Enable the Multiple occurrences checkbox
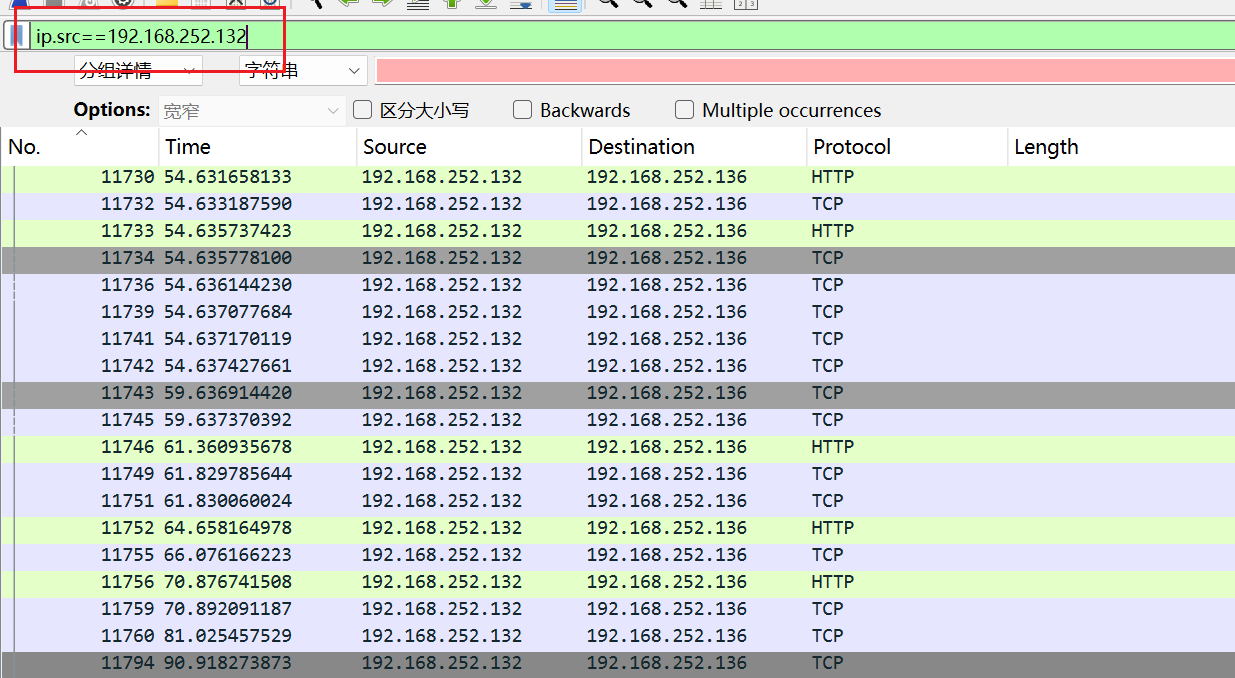This screenshot has height=678, width=1235. coord(684,110)
